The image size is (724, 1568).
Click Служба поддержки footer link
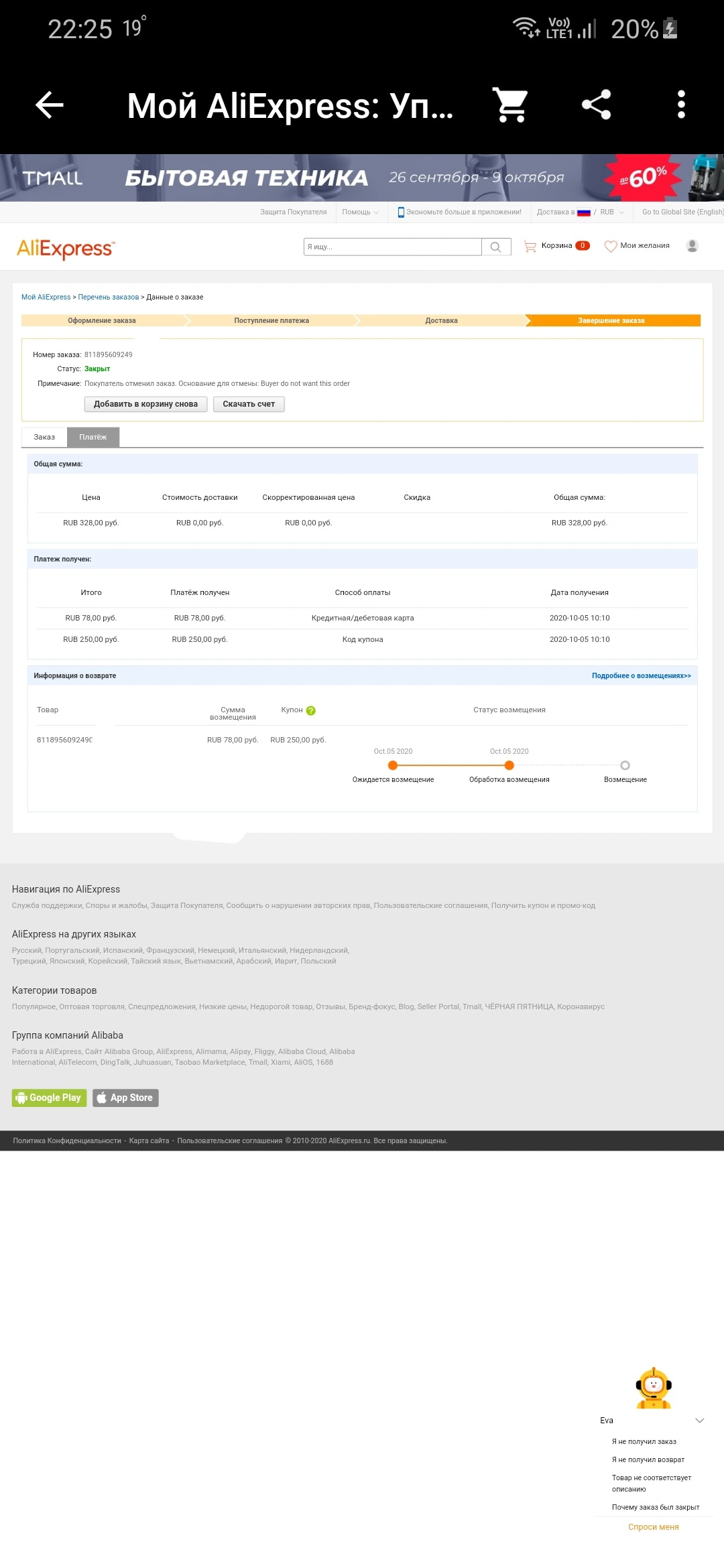(x=46, y=905)
